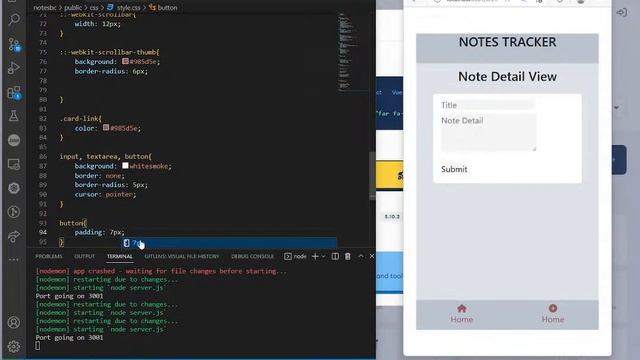The width and height of the screenshot is (640, 360).
Task: Click the nodemon app crashed message
Action: click(161, 271)
